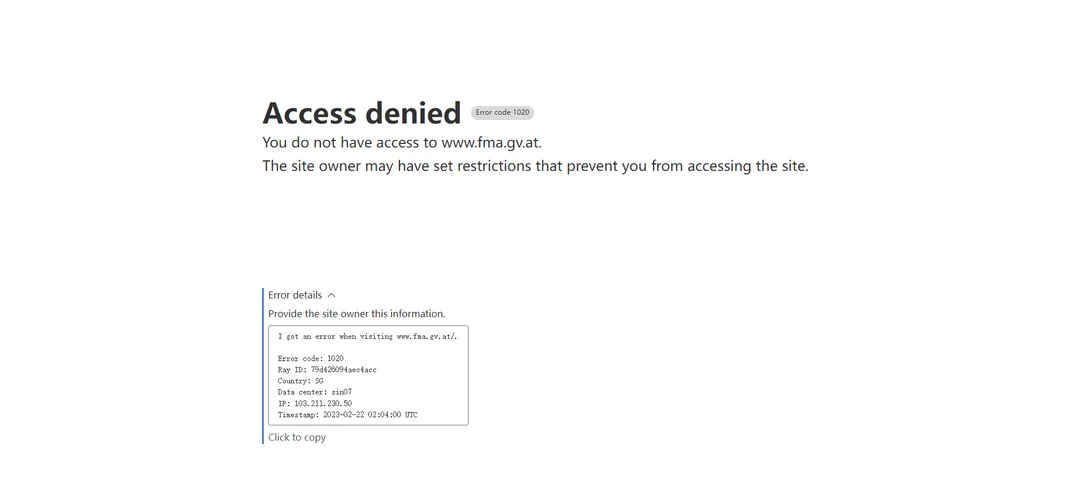Click the www.fma.gv.at/ URL inside details box

427,336
